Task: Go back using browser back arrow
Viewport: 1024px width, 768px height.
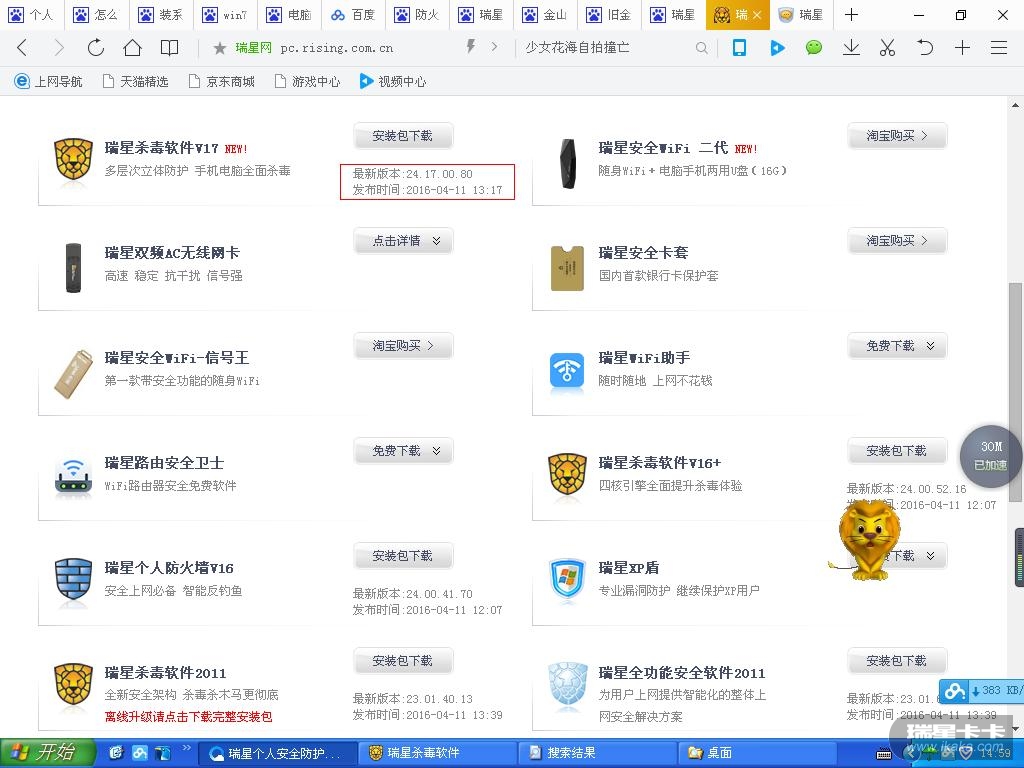Action: pos(22,47)
